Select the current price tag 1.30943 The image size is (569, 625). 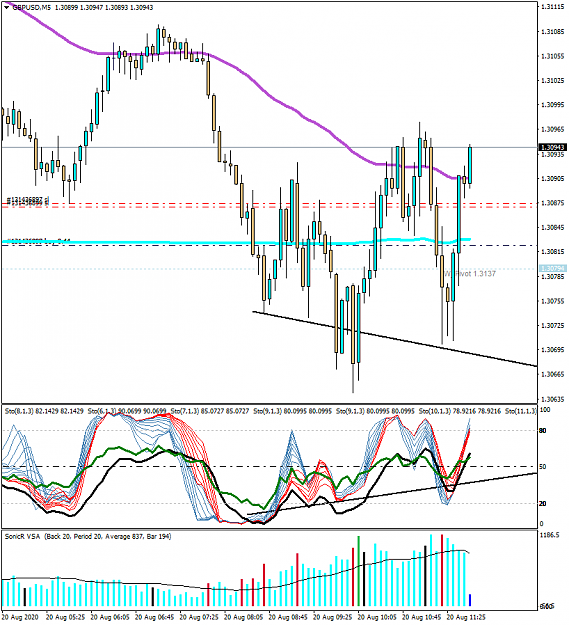[x=552, y=147]
